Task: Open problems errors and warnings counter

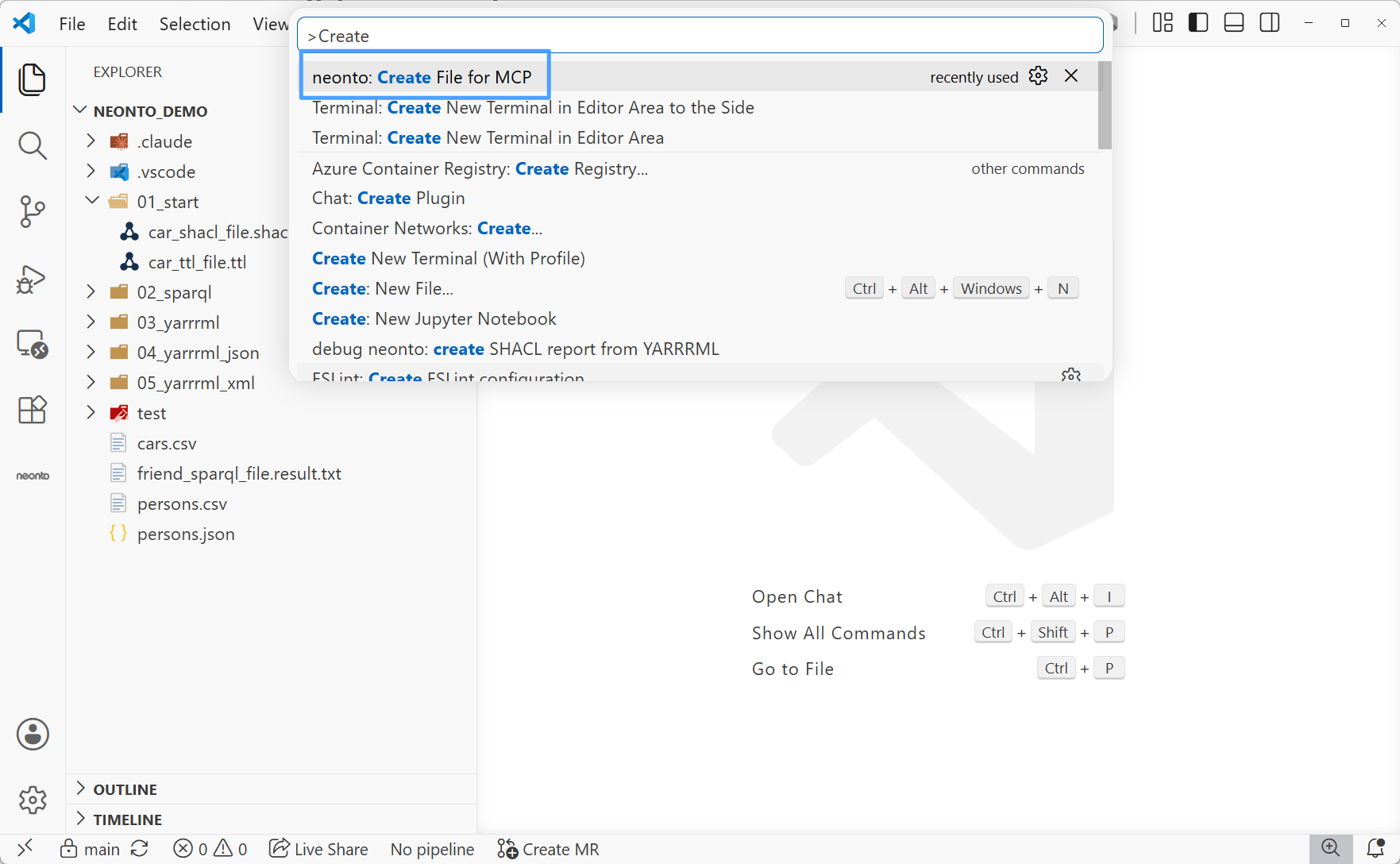Action: point(210,849)
